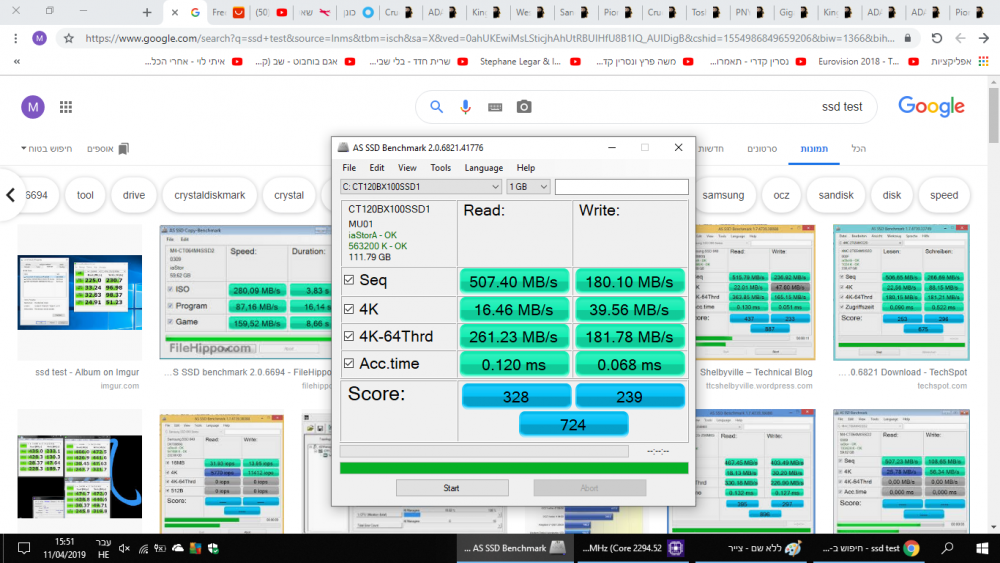Open the FileHippo AS SSD benchmark thumbnail

[x=245, y=291]
